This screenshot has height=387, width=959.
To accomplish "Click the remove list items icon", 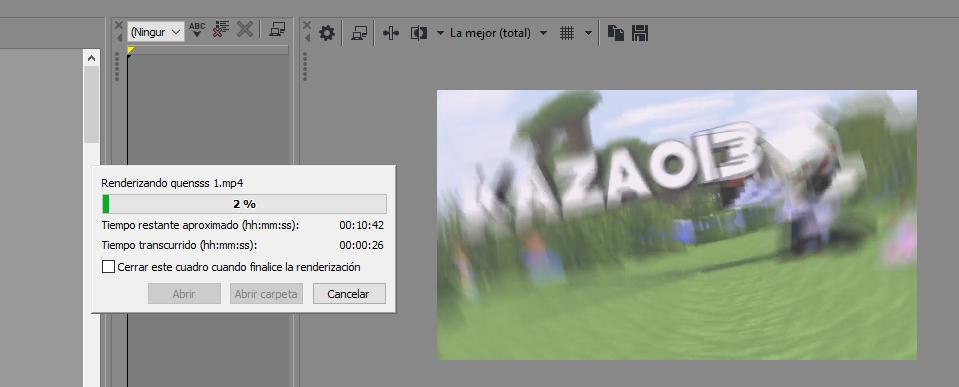I will point(220,29).
